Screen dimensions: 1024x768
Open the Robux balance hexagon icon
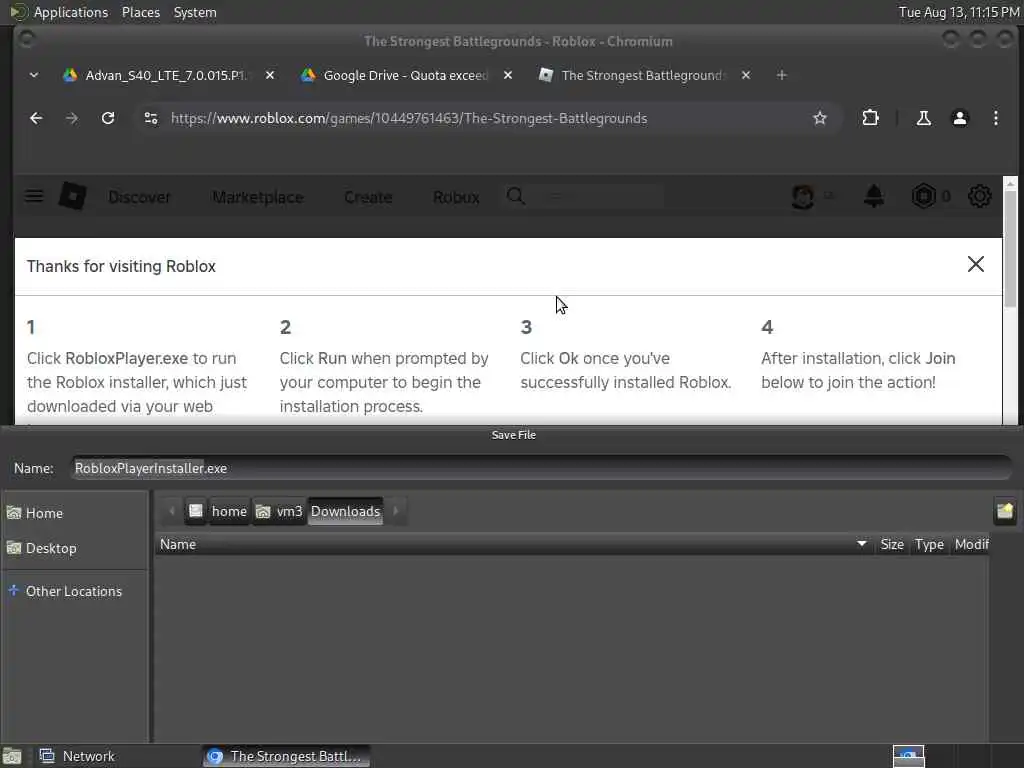(x=923, y=196)
